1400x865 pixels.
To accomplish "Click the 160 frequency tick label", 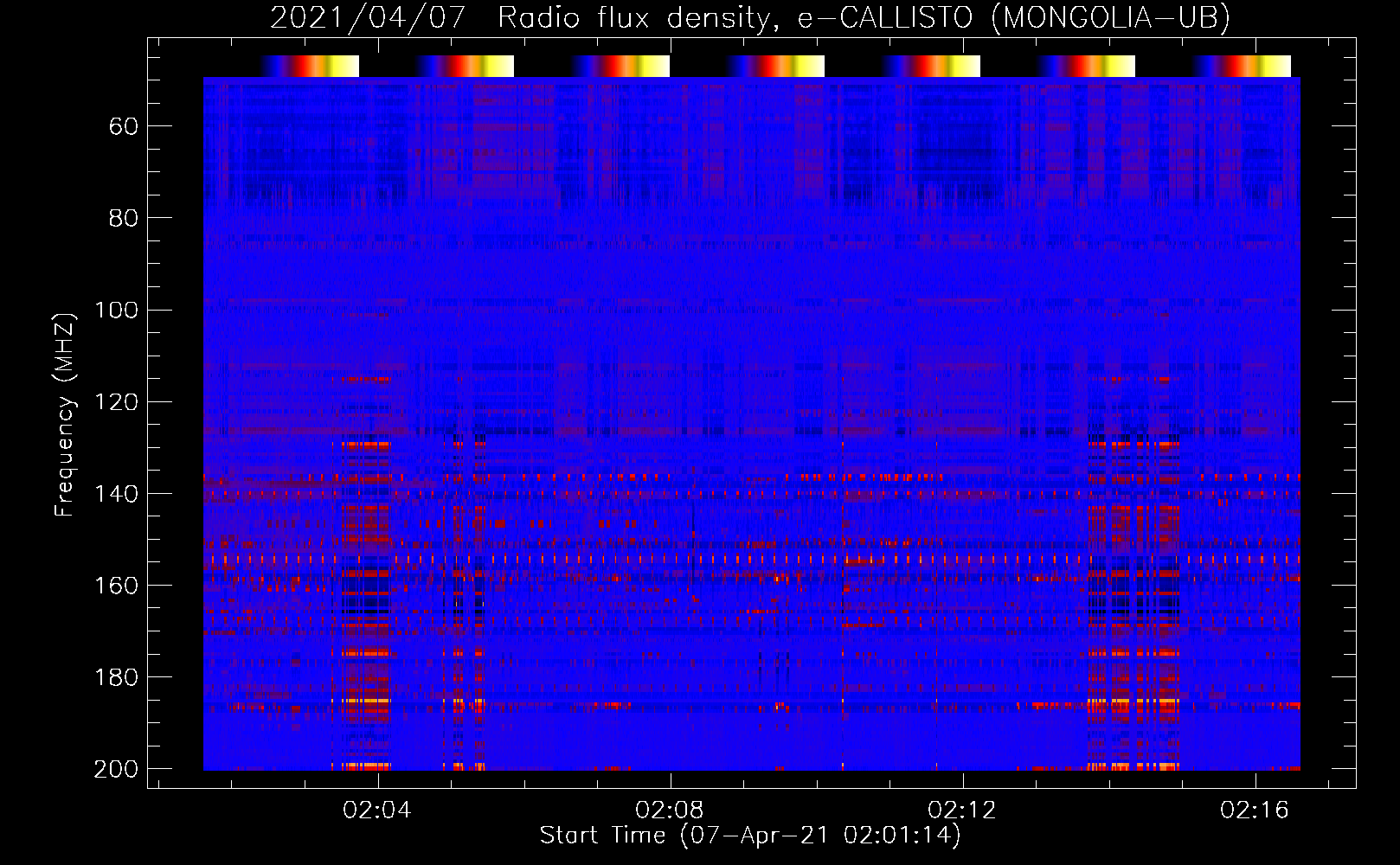I will click(116, 585).
